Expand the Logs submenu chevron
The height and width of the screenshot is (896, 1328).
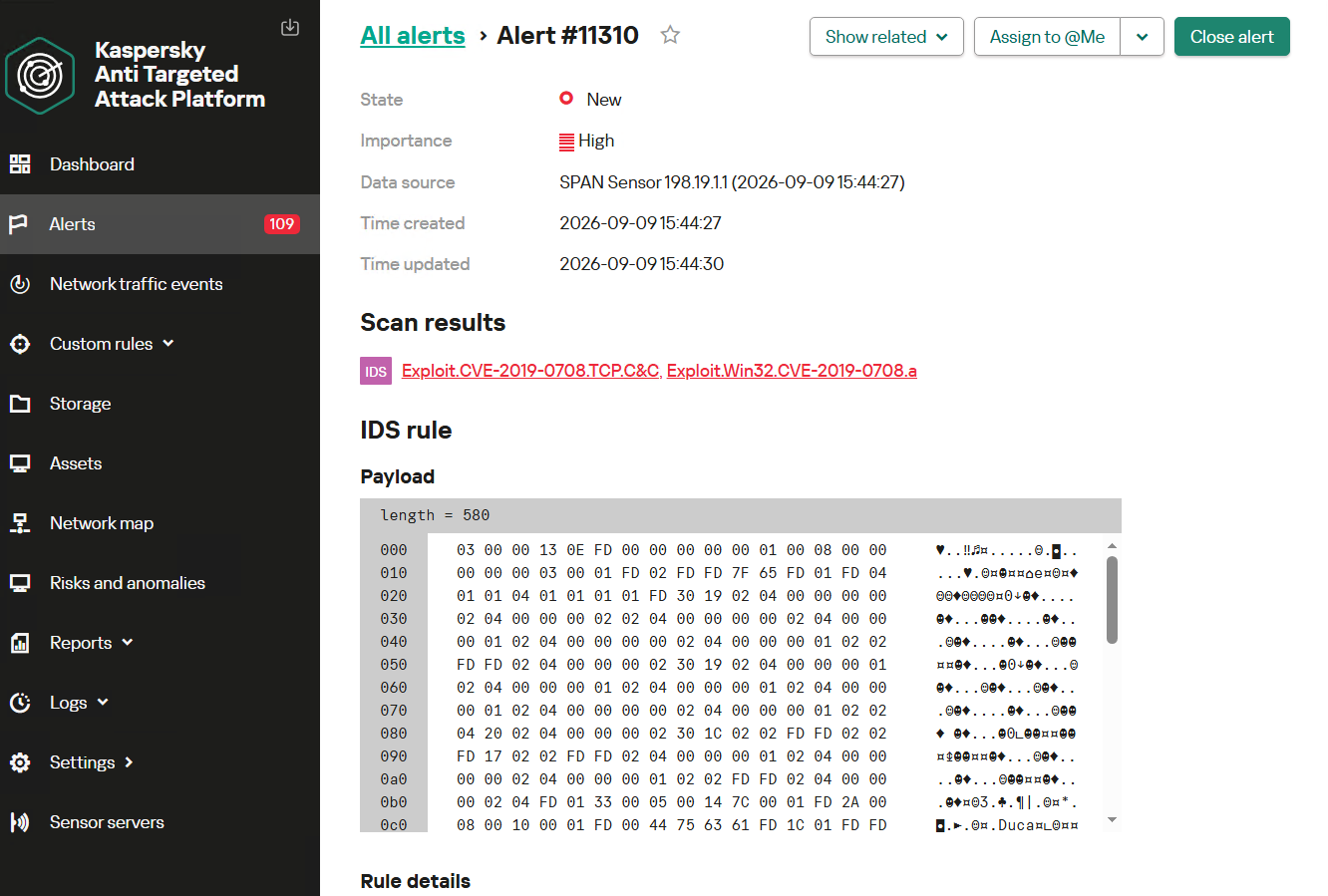103,702
